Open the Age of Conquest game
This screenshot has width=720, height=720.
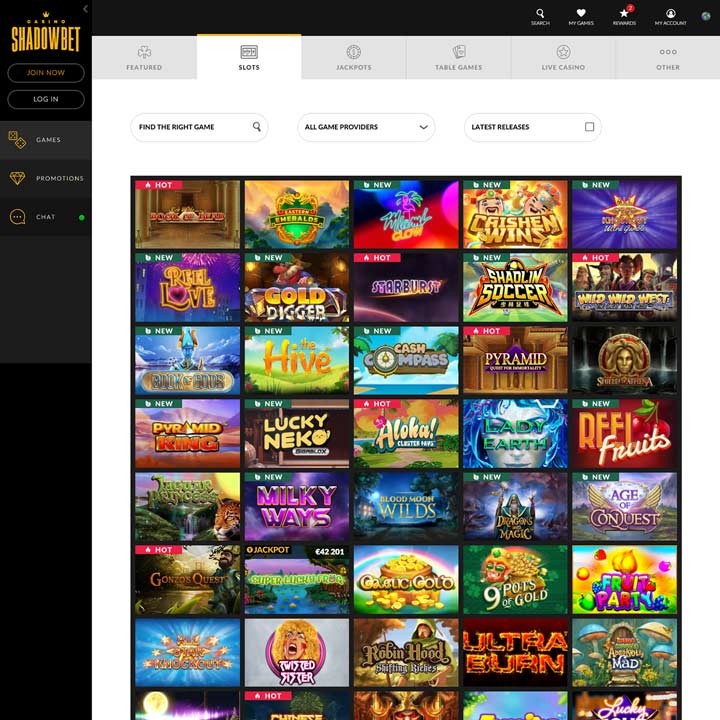tap(624, 506)
